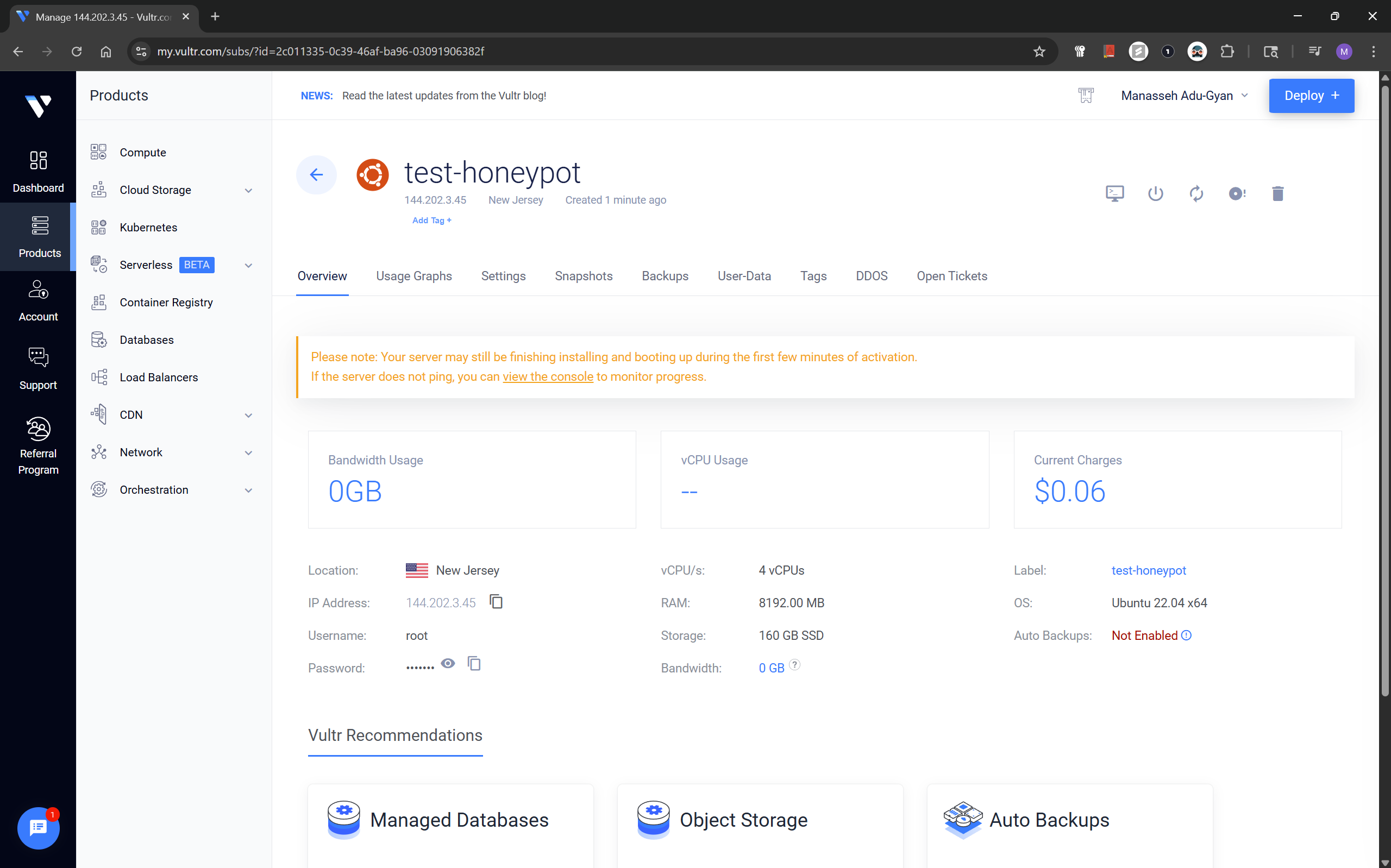Open the Products sidebar section

(x=38, y=236)
